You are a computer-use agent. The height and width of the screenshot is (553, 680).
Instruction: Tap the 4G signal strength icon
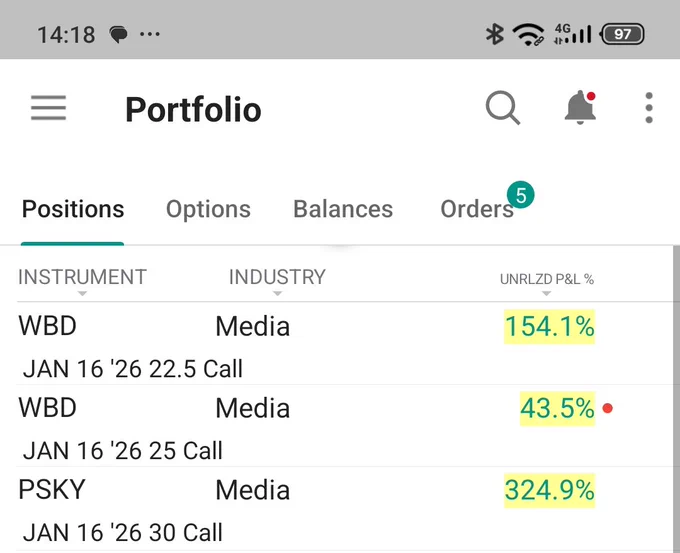pyautogui.click(x=573, y=34)
